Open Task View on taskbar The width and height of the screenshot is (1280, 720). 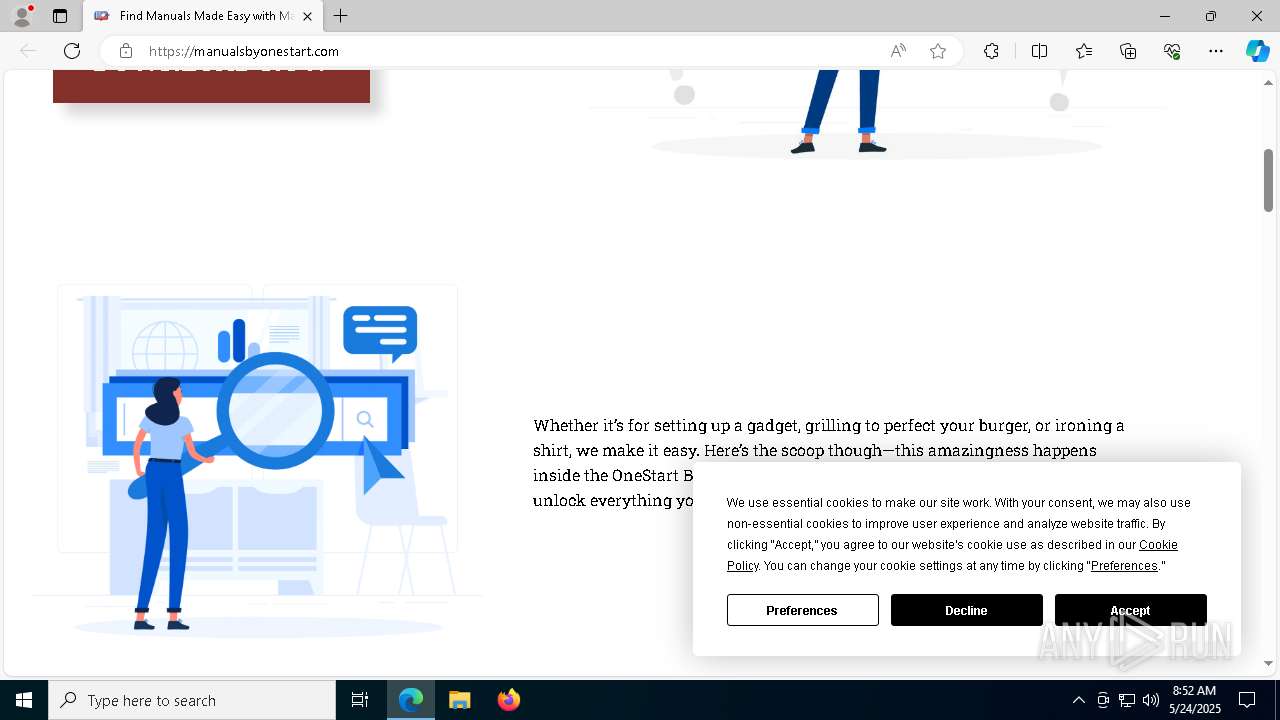[x=360, y=700]
